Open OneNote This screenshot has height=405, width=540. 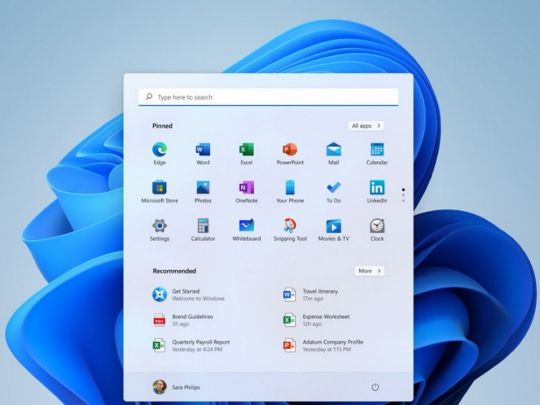(x=247, y=191)
